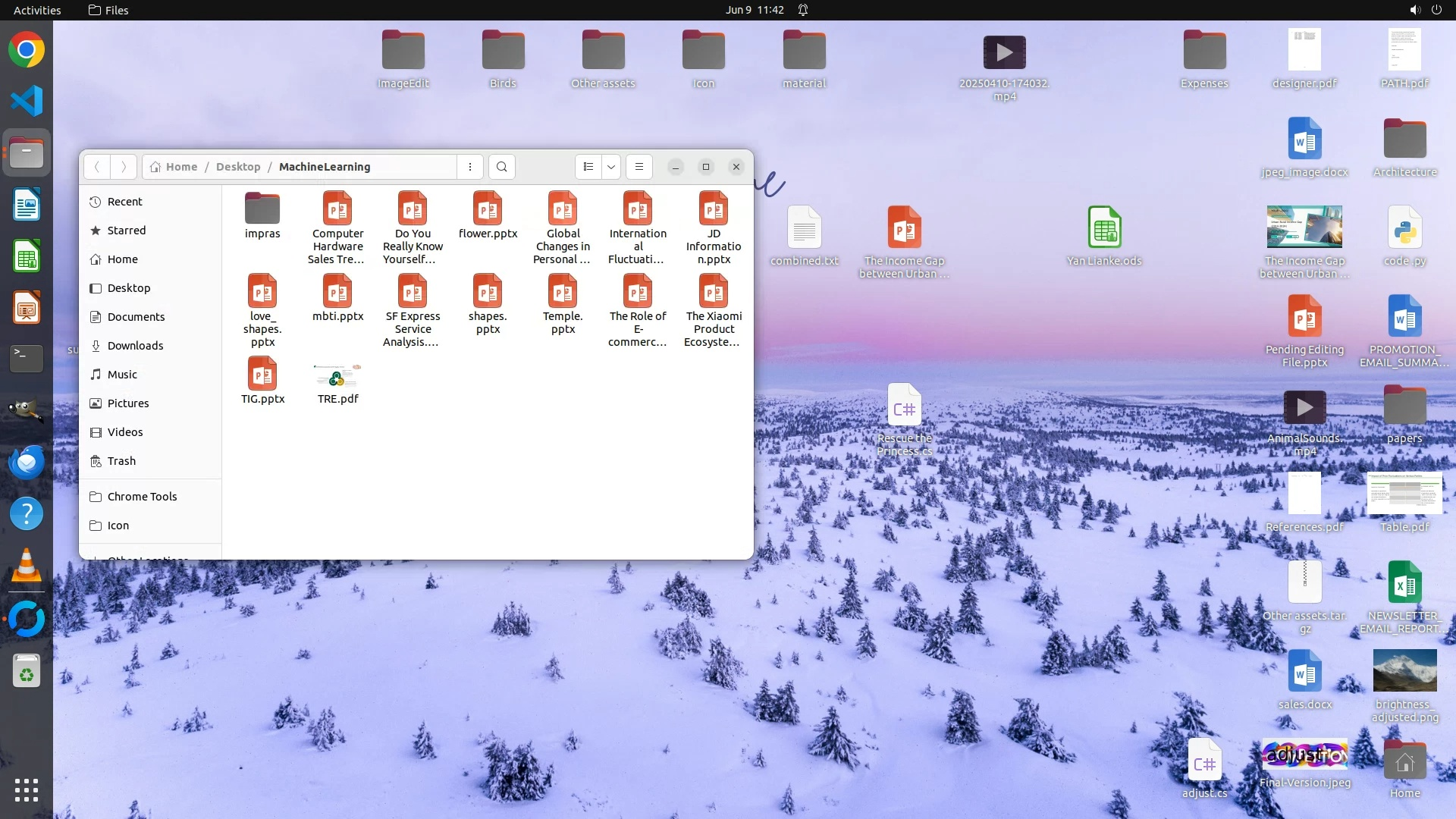Screen dimensions: 1456x819
Task: Go forward with the right arrow button
Action: point(124,167)
